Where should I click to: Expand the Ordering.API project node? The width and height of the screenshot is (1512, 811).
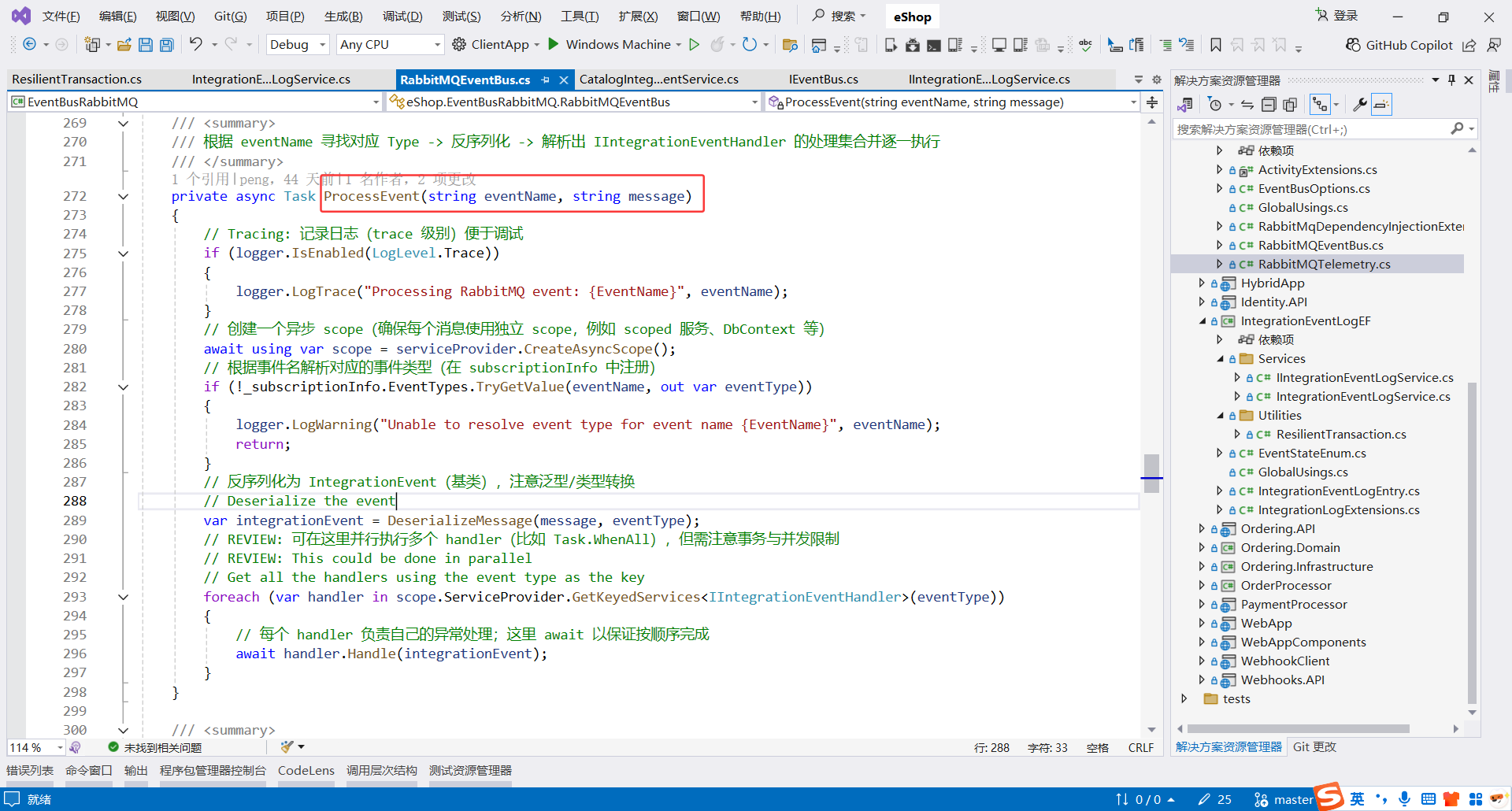(x=1202, y=528)
